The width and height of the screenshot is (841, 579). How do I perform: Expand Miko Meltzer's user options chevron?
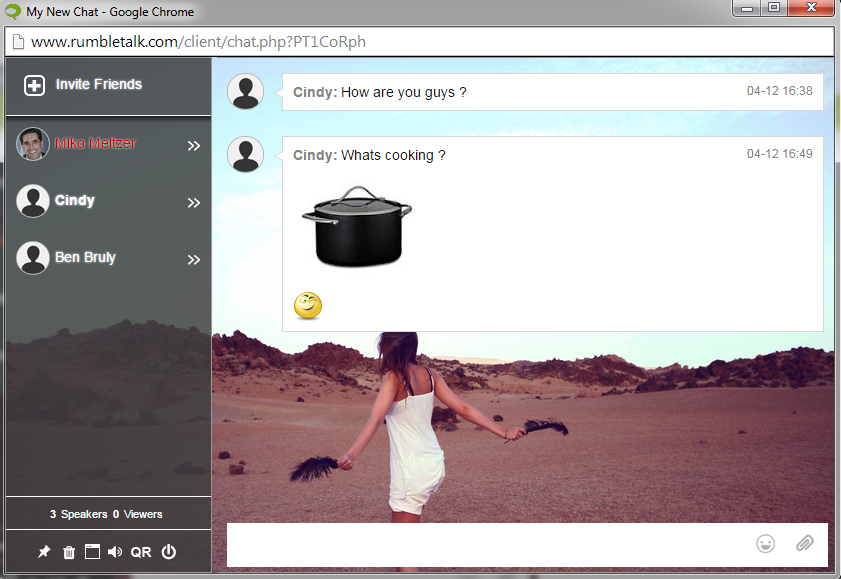(x=193, y=145)
